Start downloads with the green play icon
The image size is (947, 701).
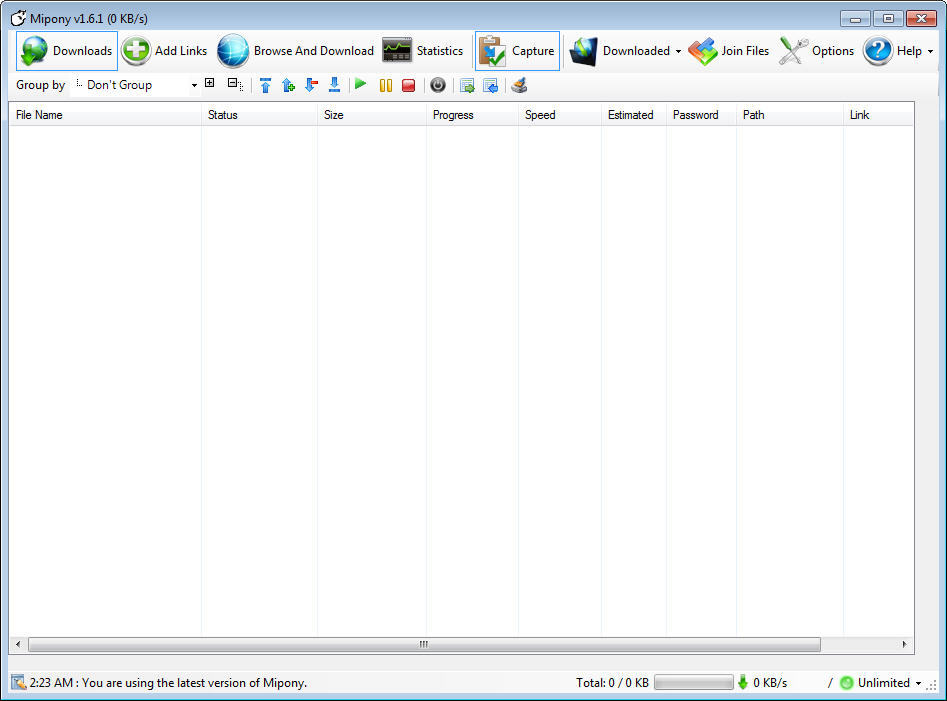361,85
